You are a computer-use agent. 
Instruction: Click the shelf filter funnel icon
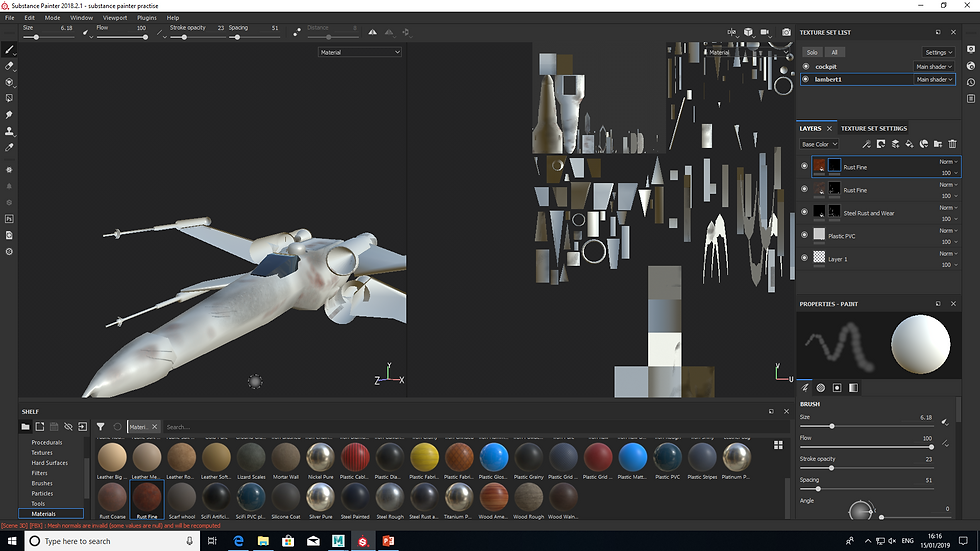coord(100,427)
